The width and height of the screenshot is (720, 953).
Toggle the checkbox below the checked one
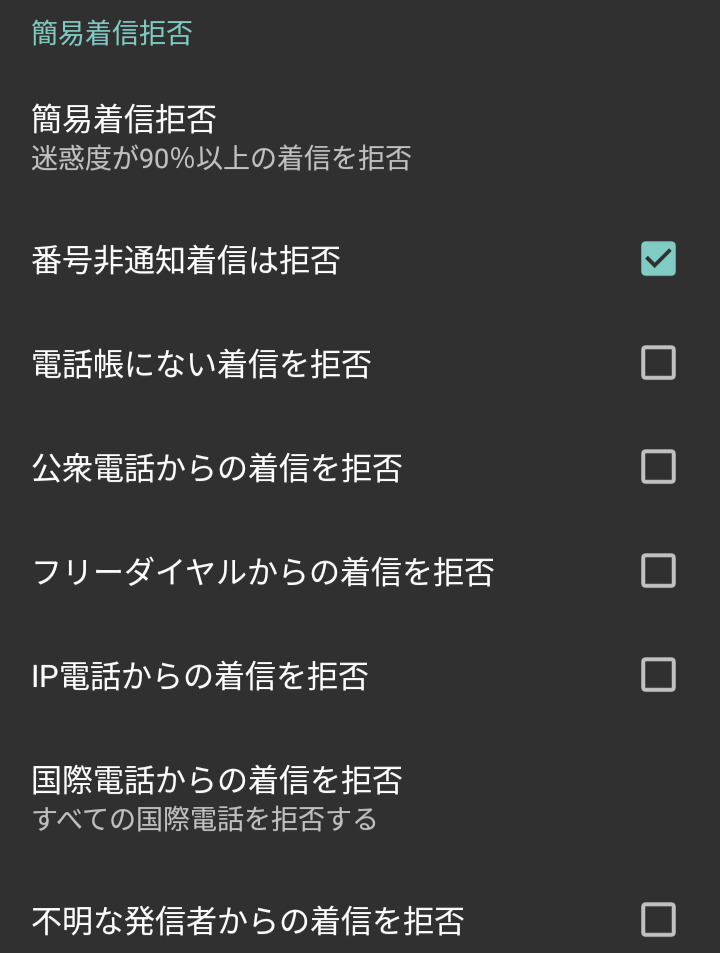pyautogui.click(x=658, y=363)
